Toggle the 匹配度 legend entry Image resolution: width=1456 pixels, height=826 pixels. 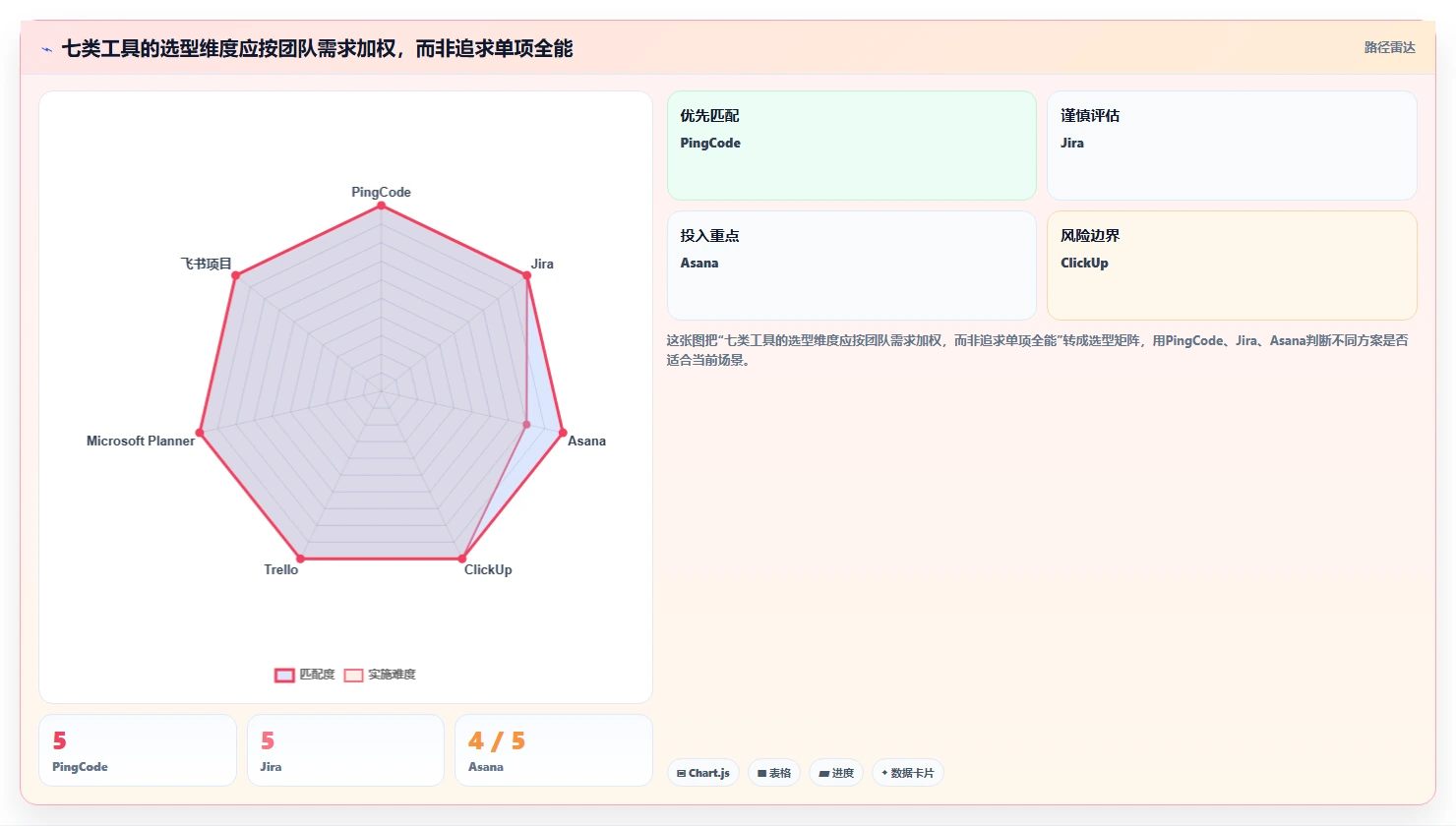[305, 675]
